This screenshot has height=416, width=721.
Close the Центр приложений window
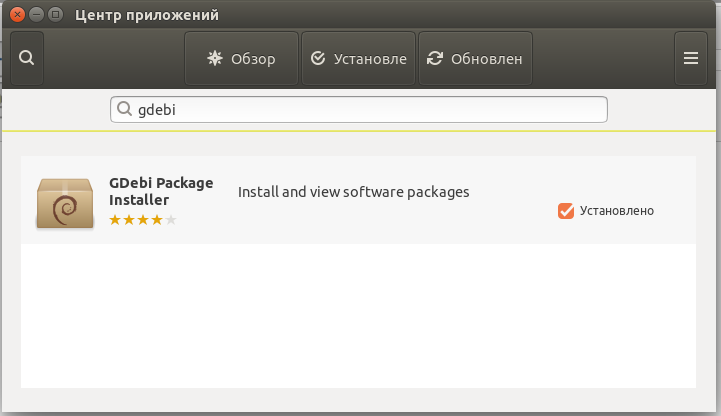(x=16, y=15)
